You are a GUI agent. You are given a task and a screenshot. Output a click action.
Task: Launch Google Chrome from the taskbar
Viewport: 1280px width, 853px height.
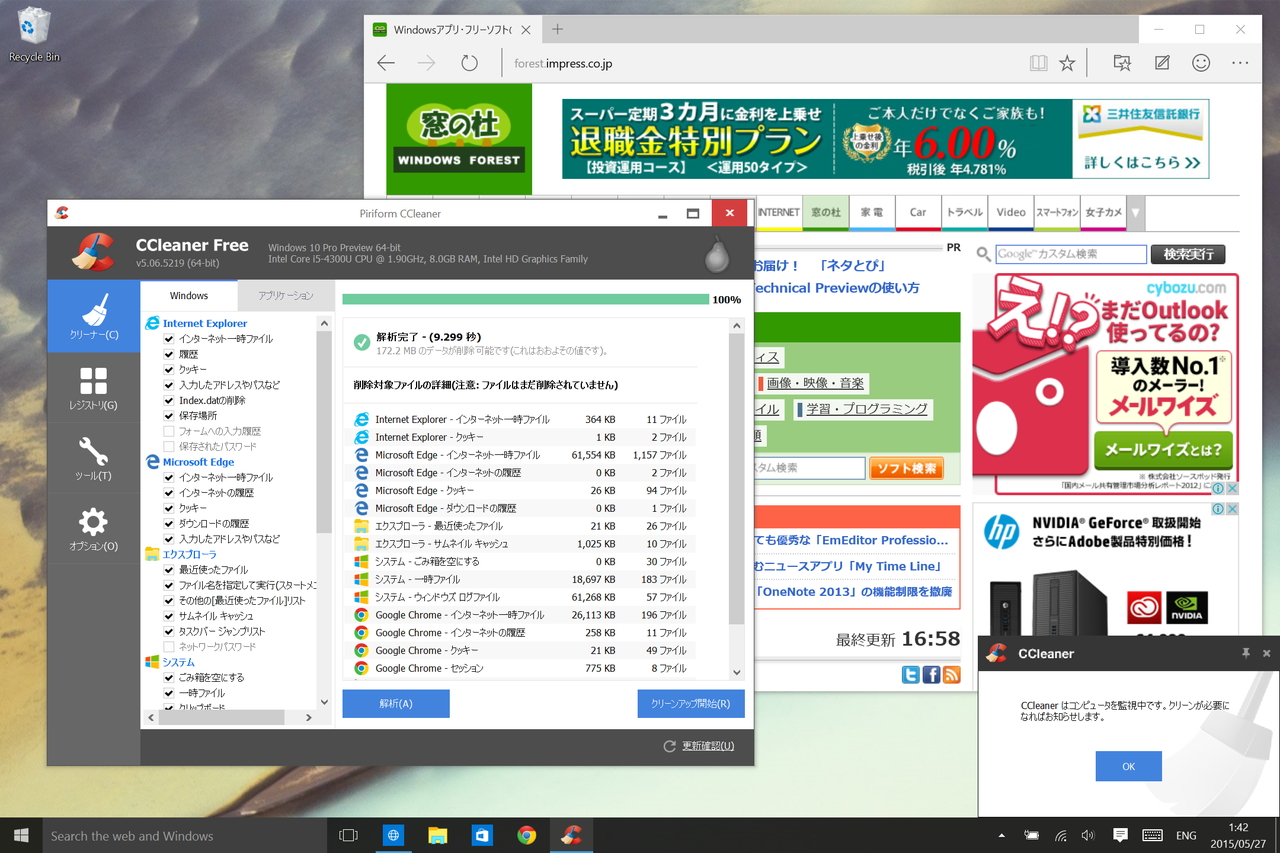527,835
